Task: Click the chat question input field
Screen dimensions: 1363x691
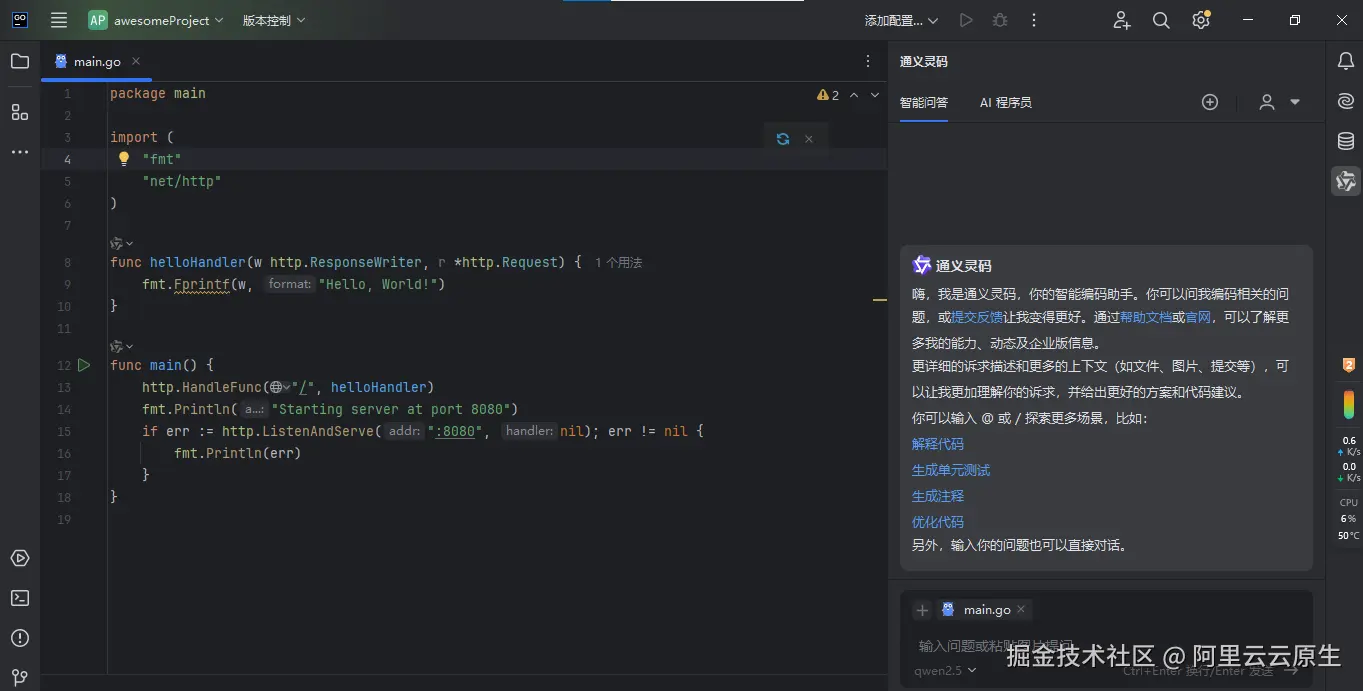Action: tap(1105, 646)
